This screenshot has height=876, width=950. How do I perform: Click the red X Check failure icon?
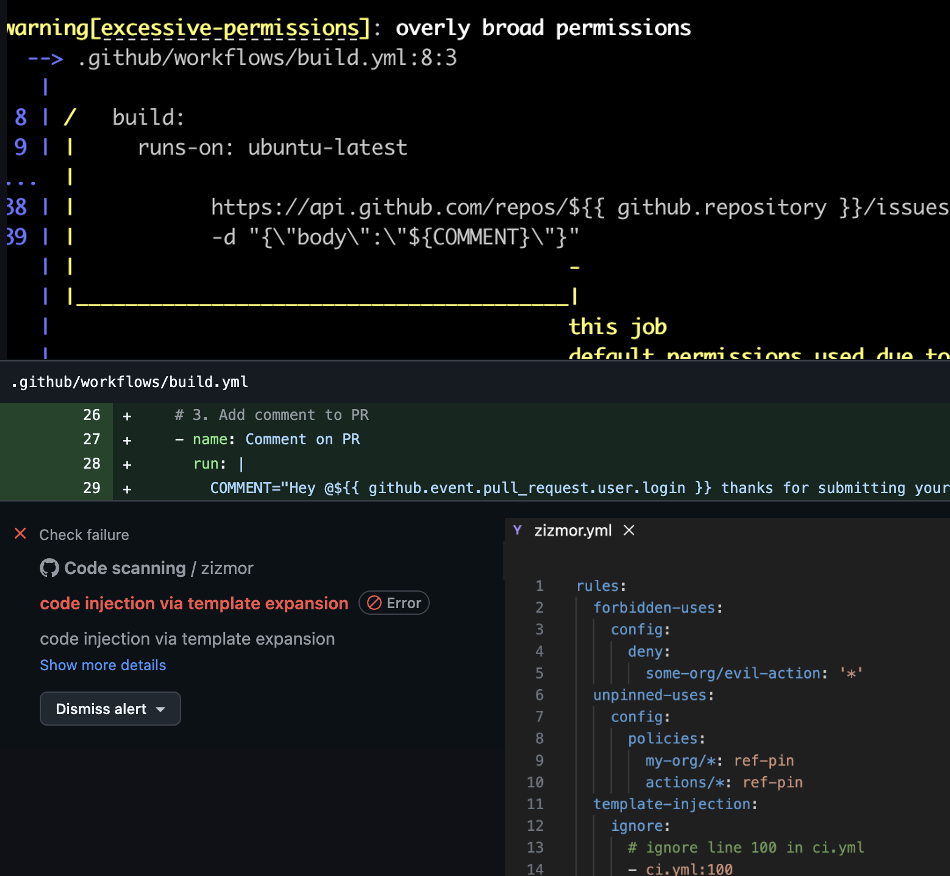pyautogui.click(x=20, y=535)
